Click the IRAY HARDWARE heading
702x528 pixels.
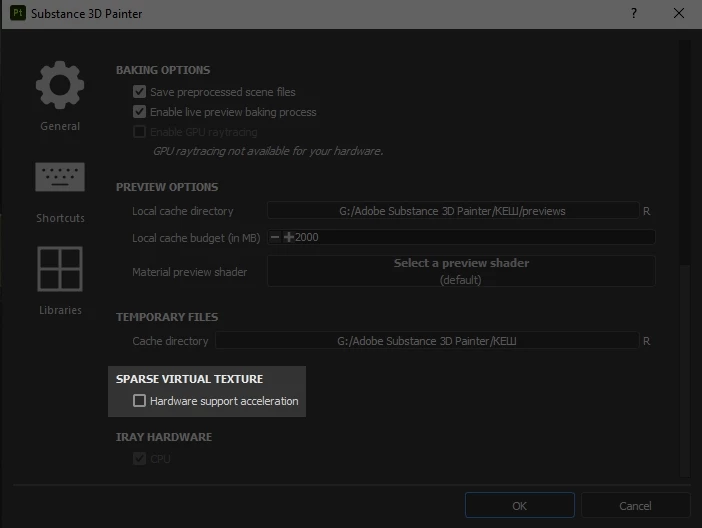pos(164,437)
